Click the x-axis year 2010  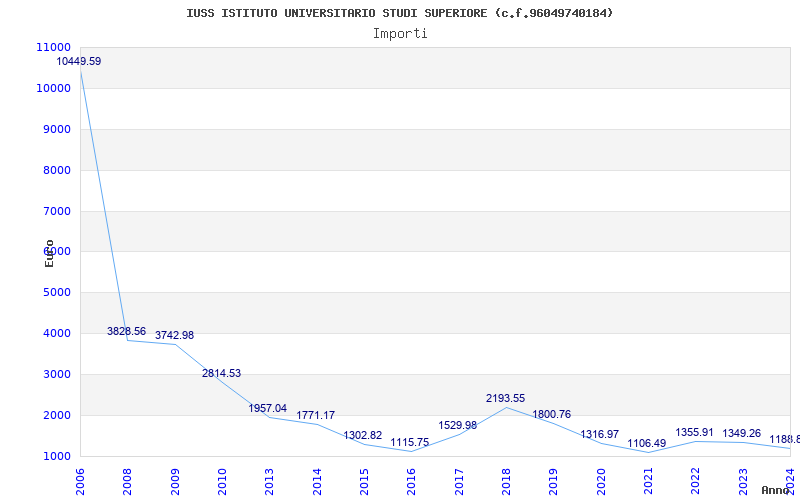(x=222, y=482)
